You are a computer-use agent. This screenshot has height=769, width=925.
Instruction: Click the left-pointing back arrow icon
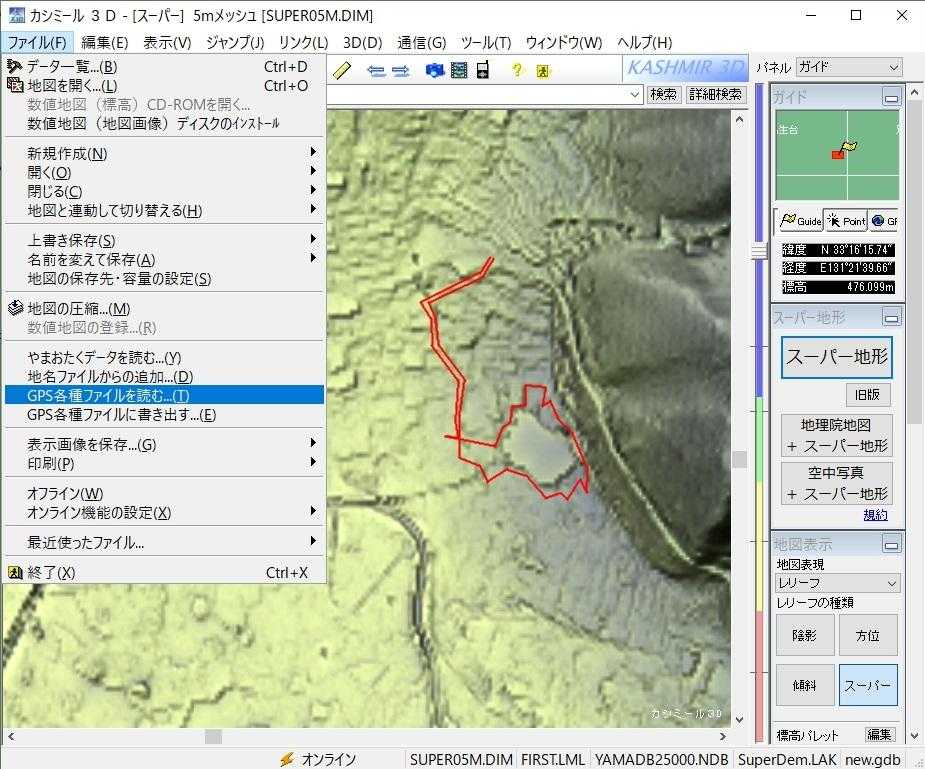click(377, 70)
